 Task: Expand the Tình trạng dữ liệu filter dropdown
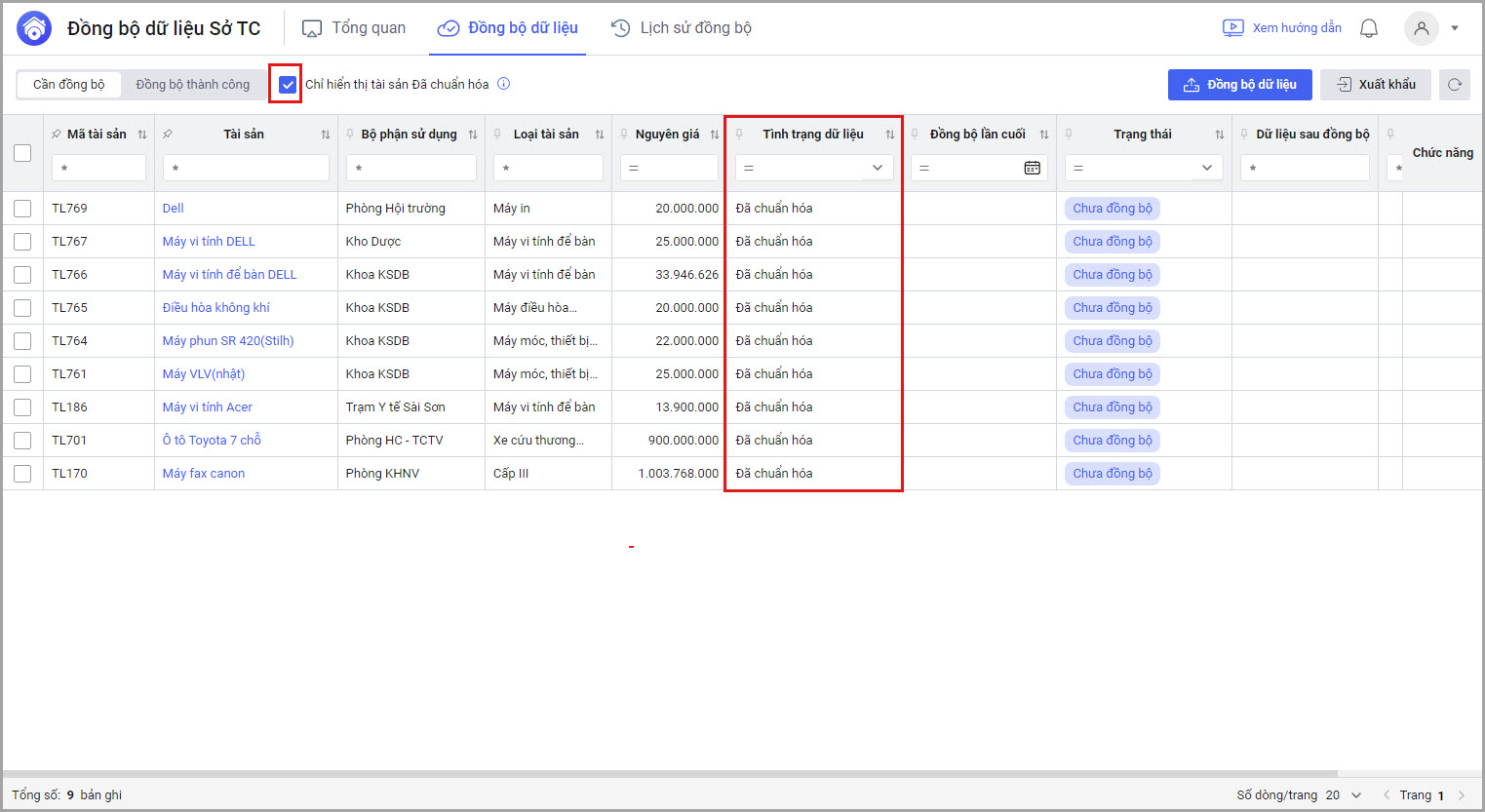[877, 168]
